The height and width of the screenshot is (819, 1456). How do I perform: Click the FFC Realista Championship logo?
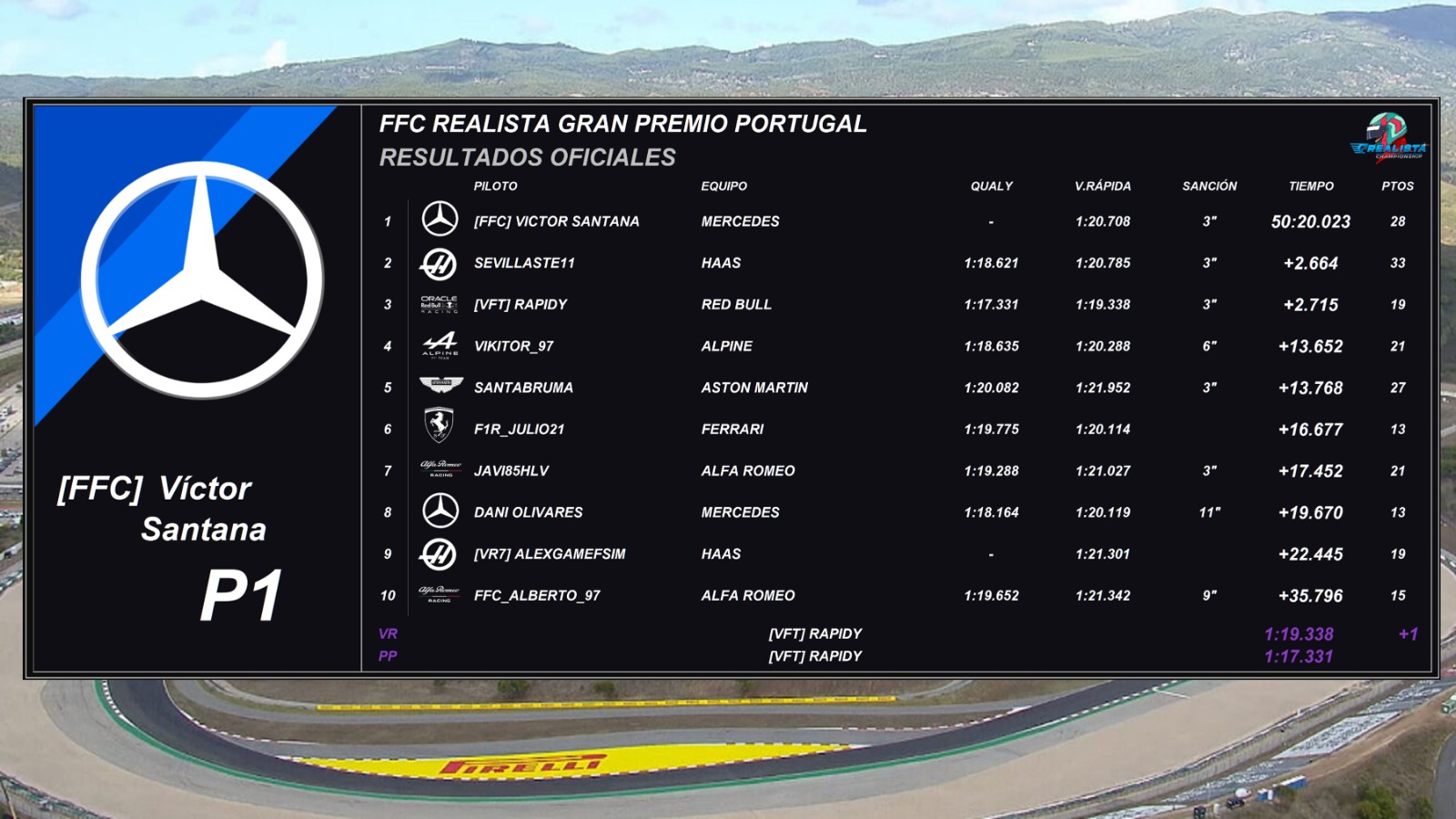tap(1389, 138)
